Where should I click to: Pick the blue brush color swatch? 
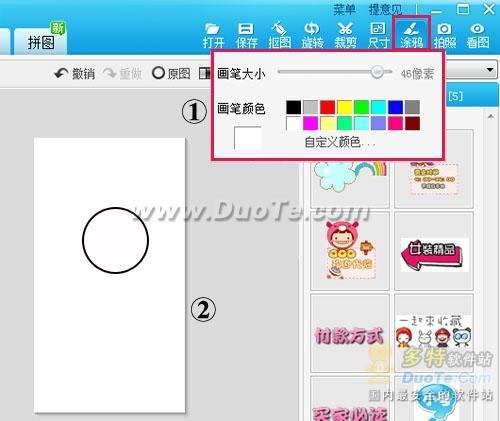(x=395, y=107)
